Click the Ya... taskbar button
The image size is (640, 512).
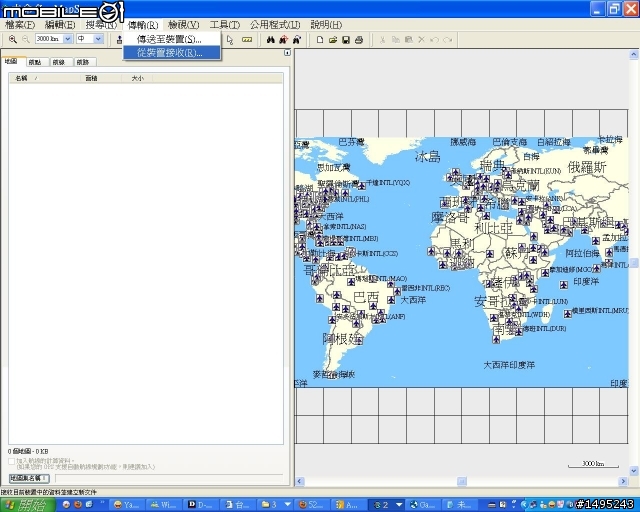point(126,505)
